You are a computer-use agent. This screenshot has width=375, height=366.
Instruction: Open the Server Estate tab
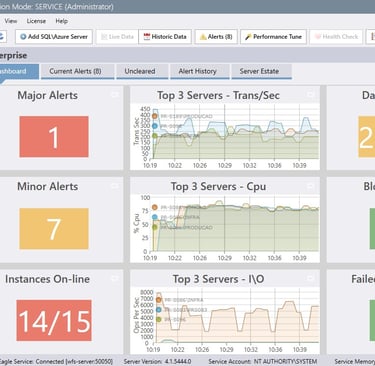point(261,71)
